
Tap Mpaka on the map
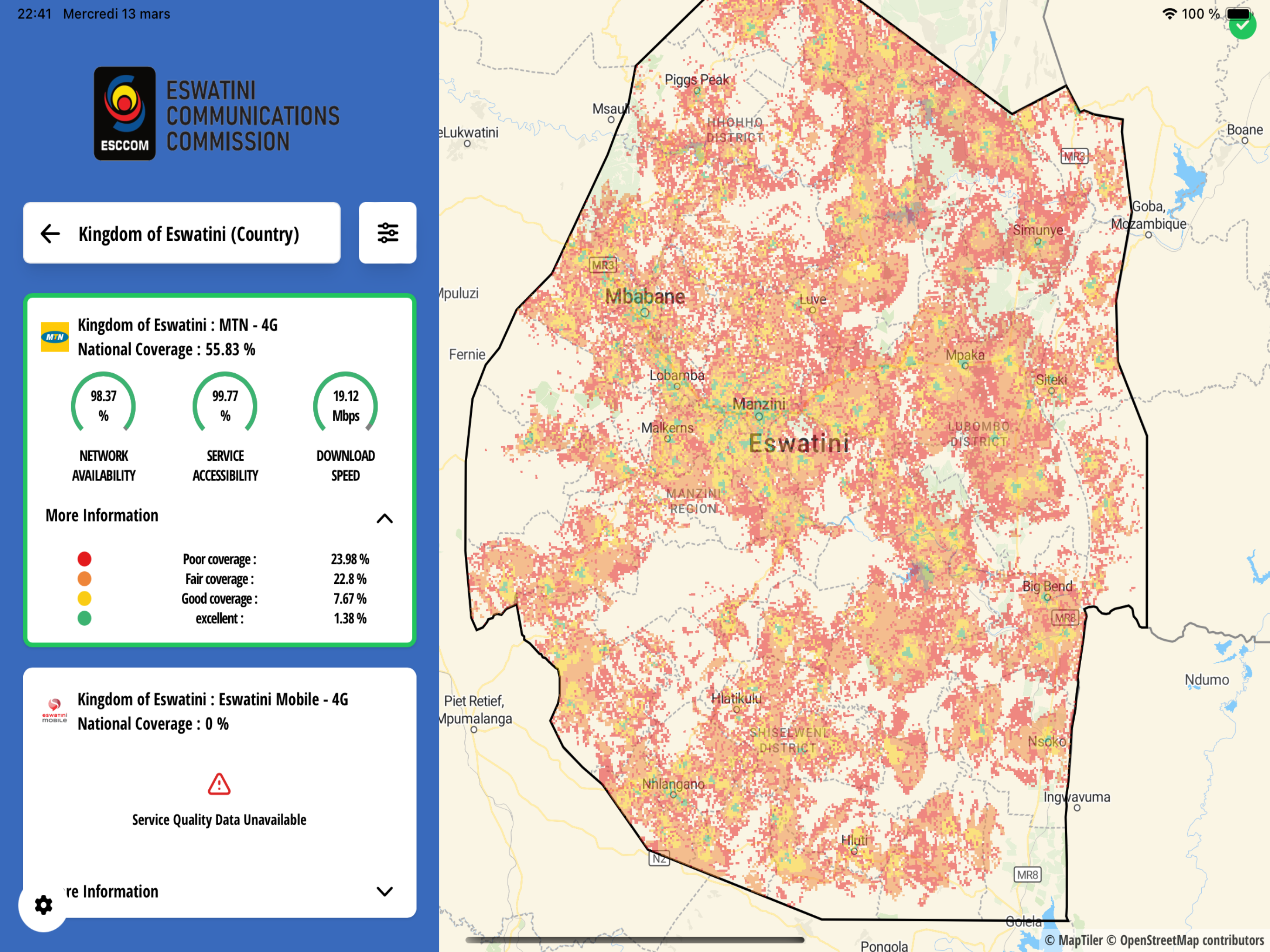click(x=965, y=356)
